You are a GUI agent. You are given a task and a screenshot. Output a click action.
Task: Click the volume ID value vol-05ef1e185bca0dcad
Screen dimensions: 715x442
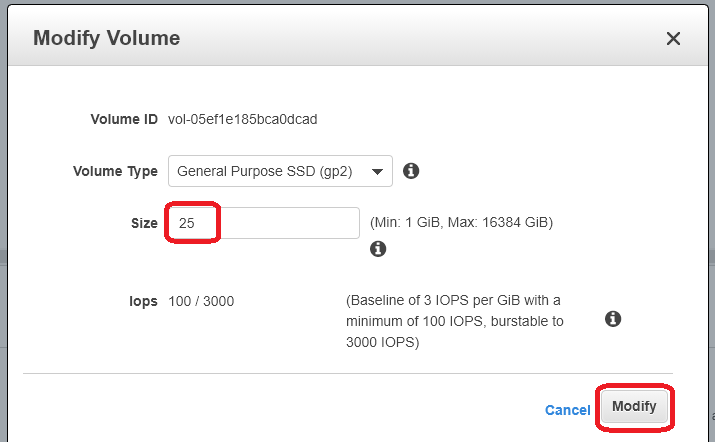[242, 119]
